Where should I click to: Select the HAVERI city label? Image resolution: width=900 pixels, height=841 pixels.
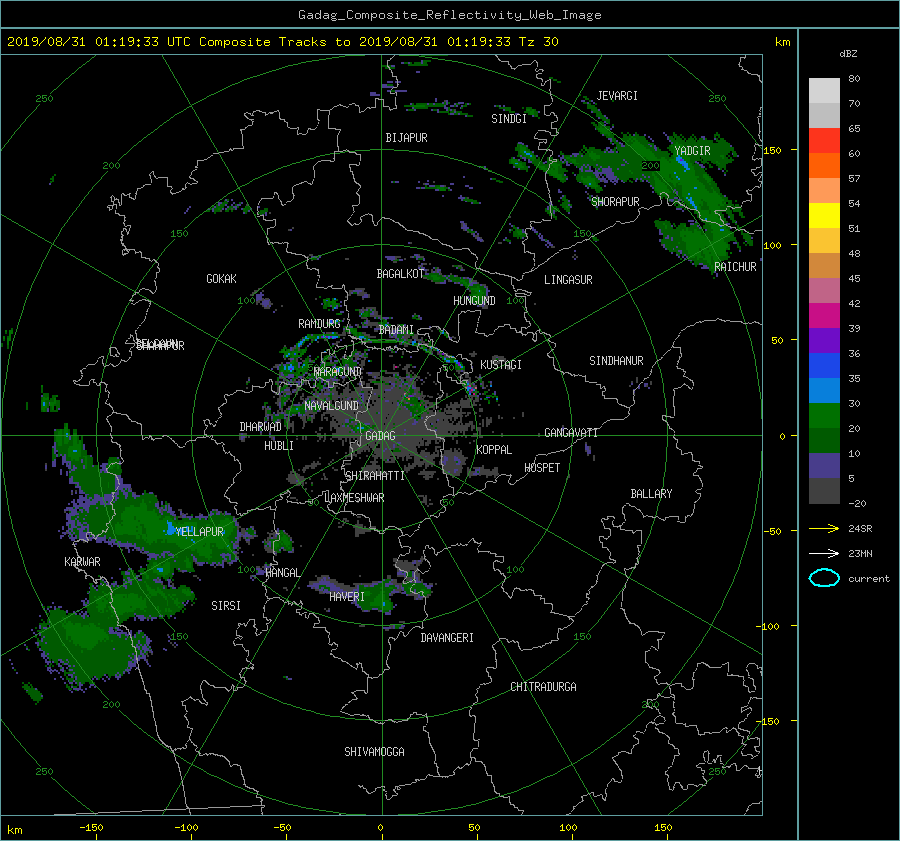pos(347,597)
